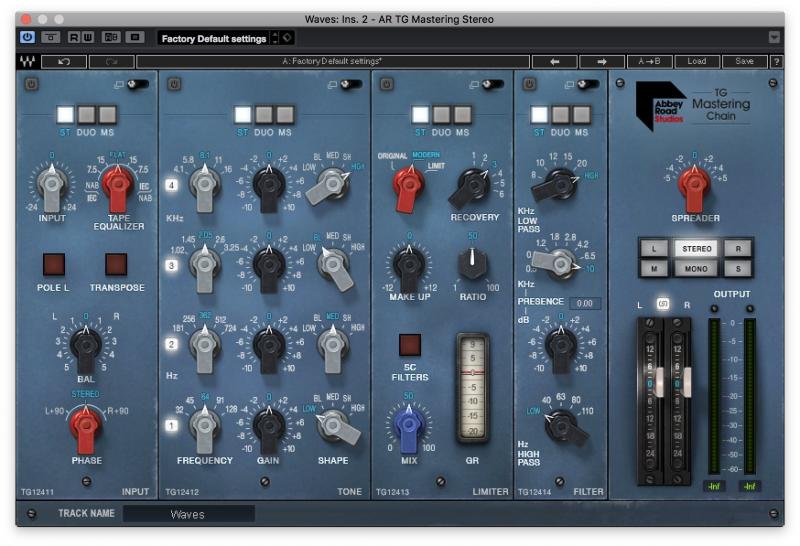Click the Abbey Road Studios logo

coord(662,106)
